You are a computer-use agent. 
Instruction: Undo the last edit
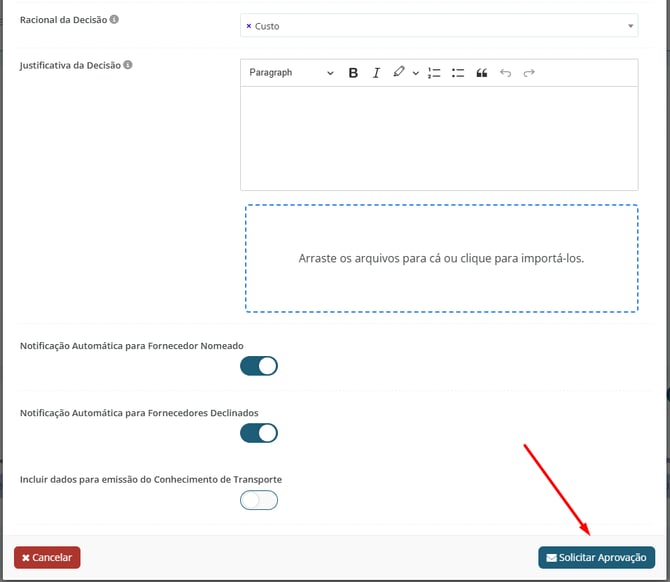506,73
